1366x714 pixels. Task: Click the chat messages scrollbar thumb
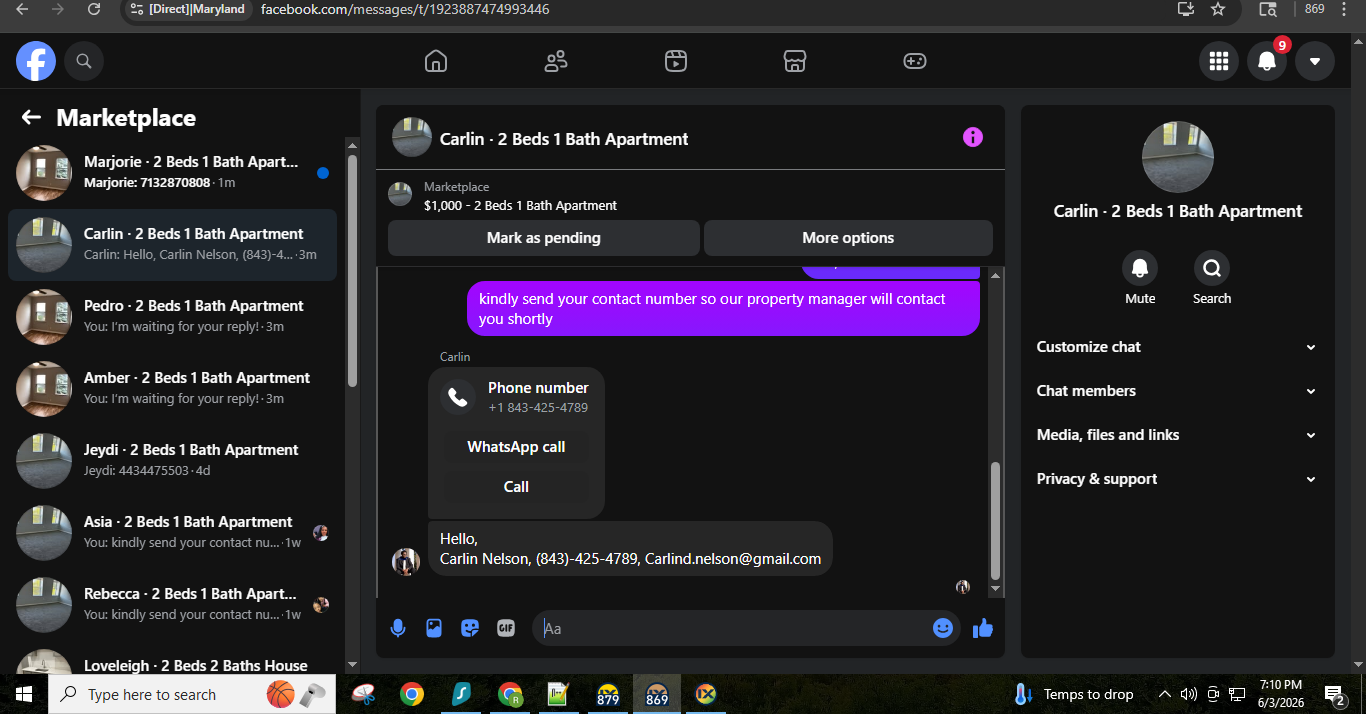tap(995, 521)
